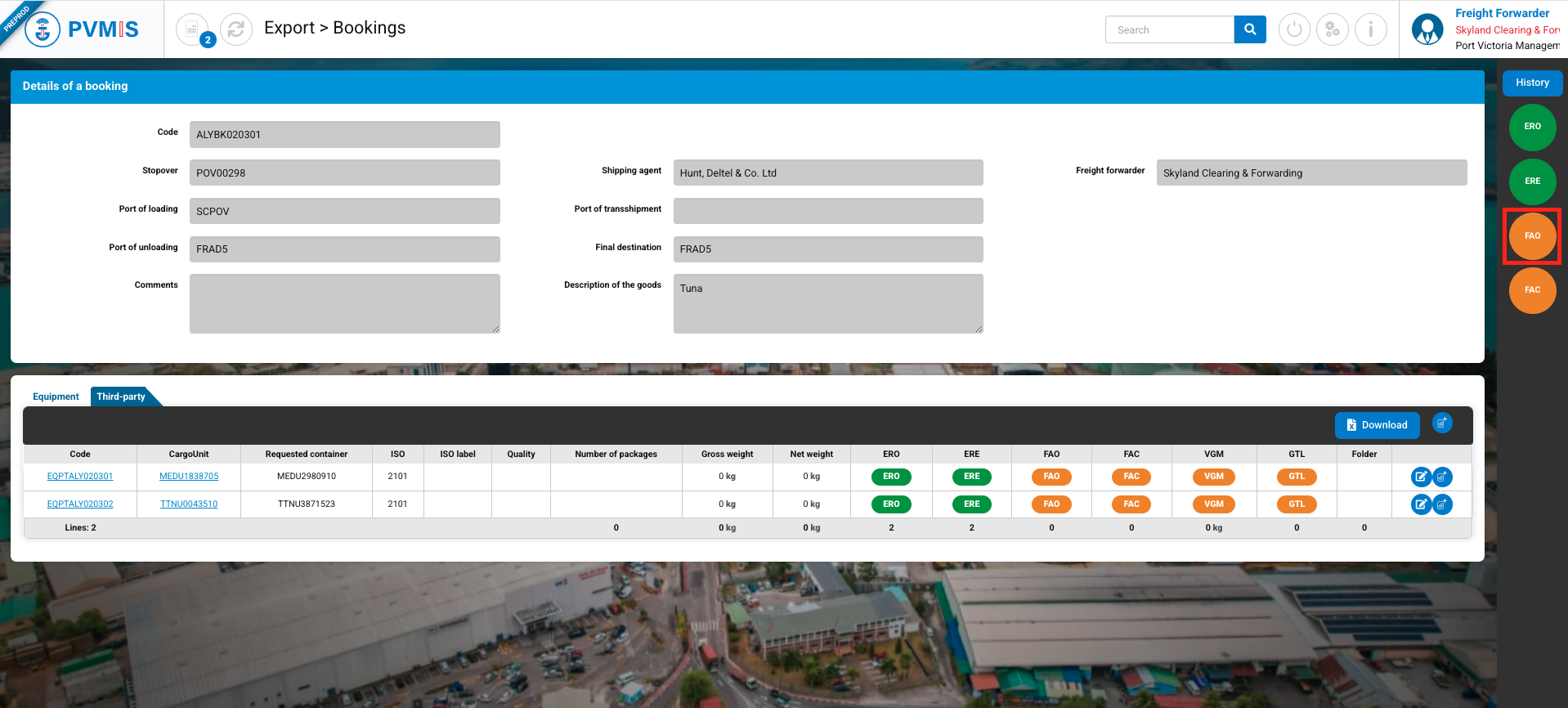Click the blue magnifier search button
Image resolution: width=1568 pixels, height=708 pixels.
1250,29
